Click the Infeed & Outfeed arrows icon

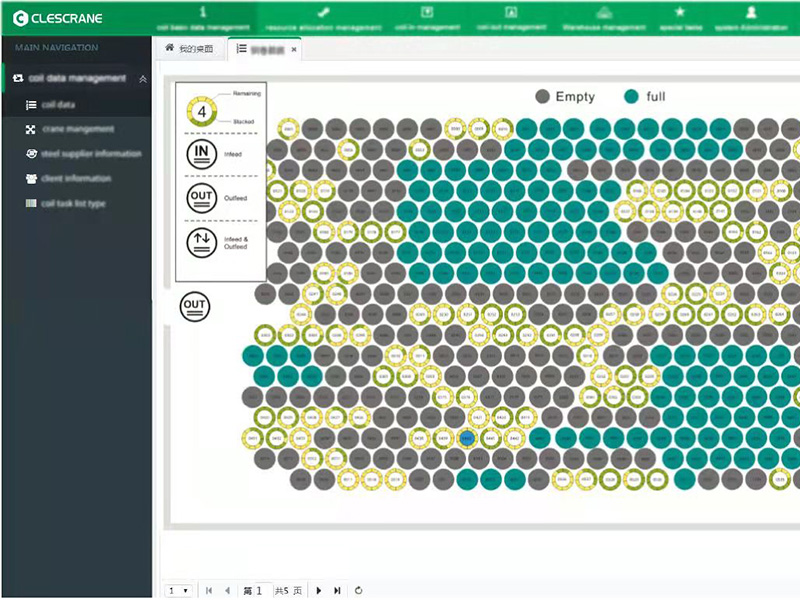pos(201,242)
